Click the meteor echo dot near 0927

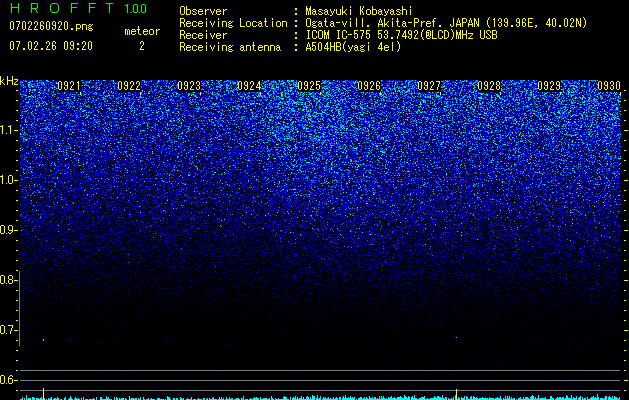coord(457,337)
